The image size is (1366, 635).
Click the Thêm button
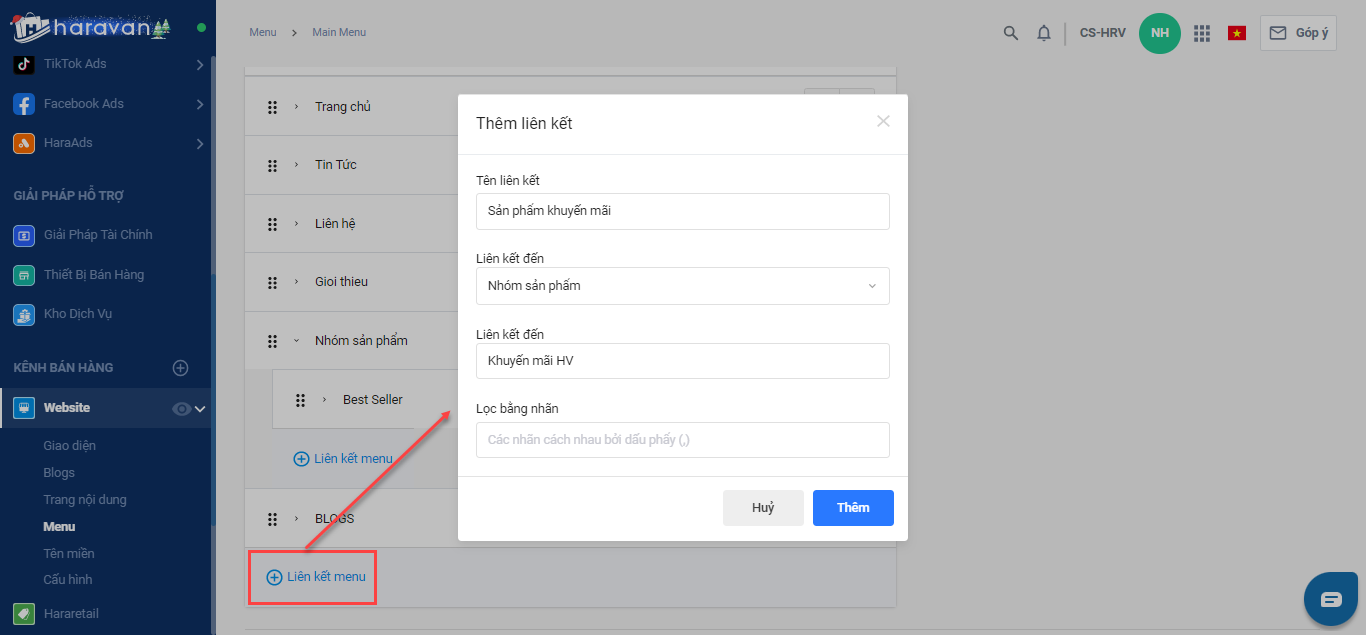coord(853,508)
